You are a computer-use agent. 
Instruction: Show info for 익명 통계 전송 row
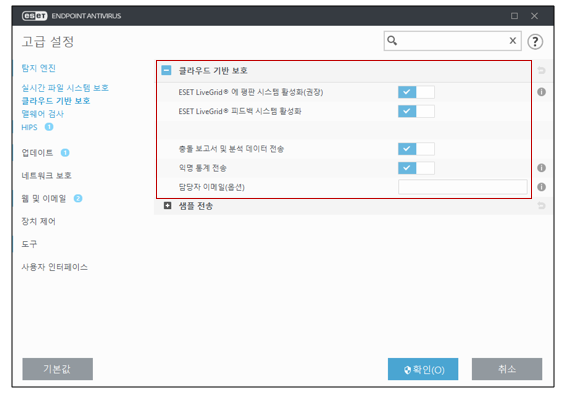click(x=541, y=168)
